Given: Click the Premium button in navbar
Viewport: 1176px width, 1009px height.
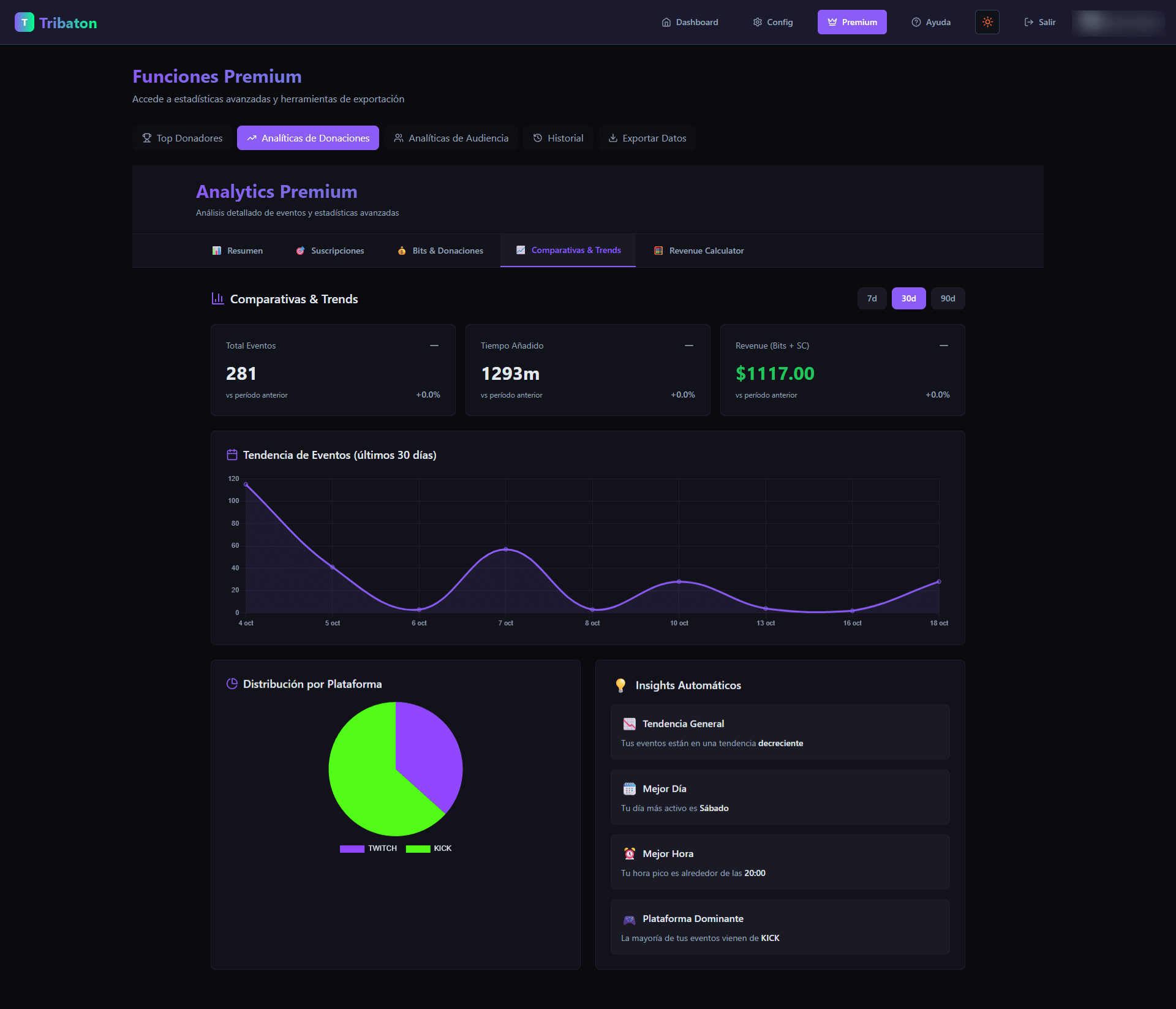Looking at the screenshot, I should pyautogui.click(x=851, y=22).
